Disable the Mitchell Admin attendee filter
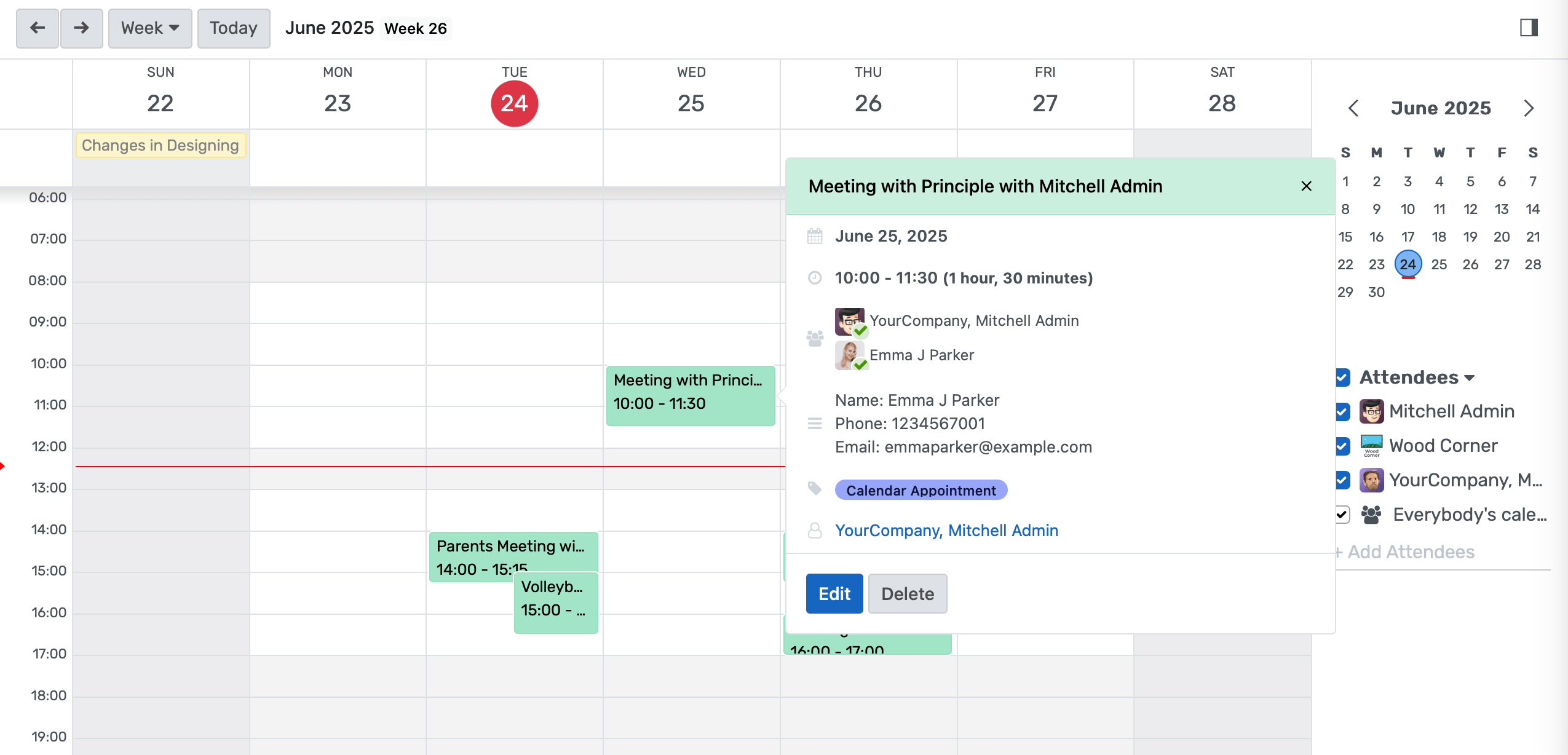1568x755 pixels. [1342, 411]
